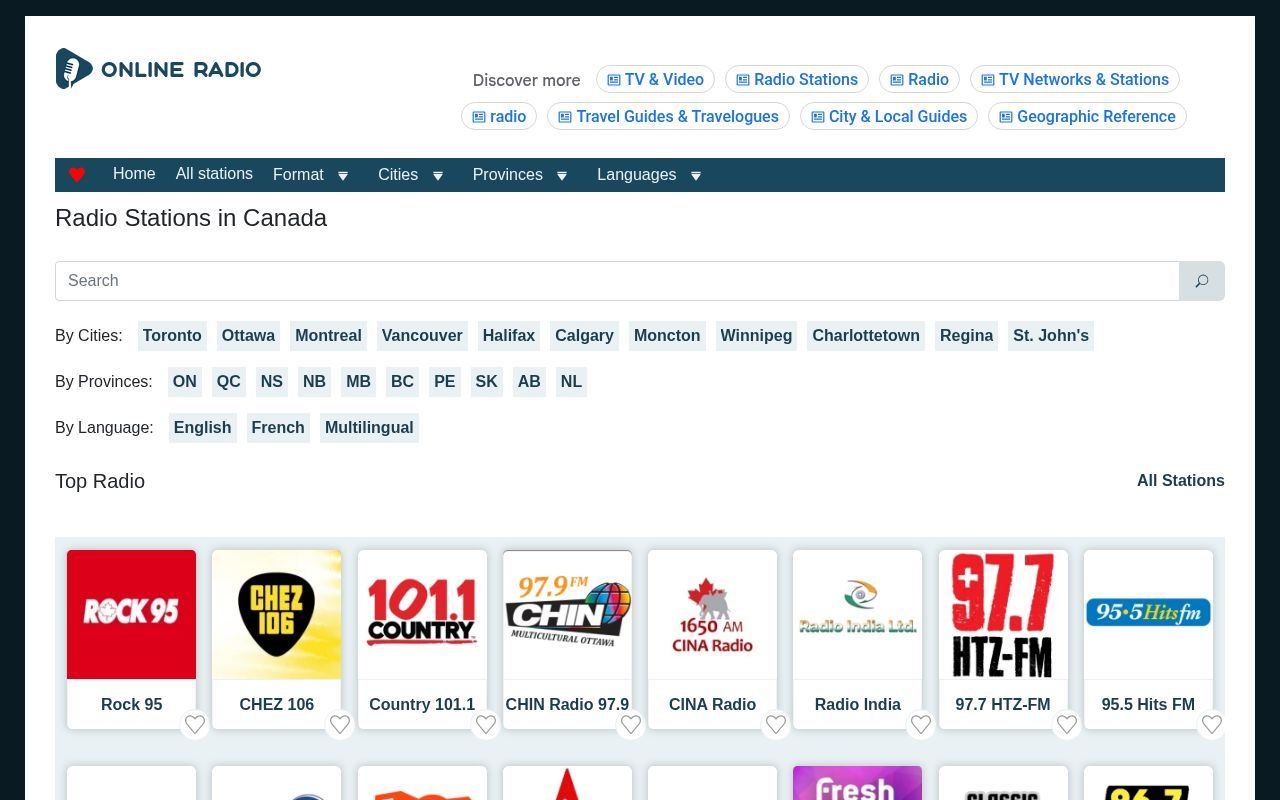The height and width of the screenshot is (800, 1280).
Task: Focus the Search input field
Action: pyautogui.click(x=617, y=281)
